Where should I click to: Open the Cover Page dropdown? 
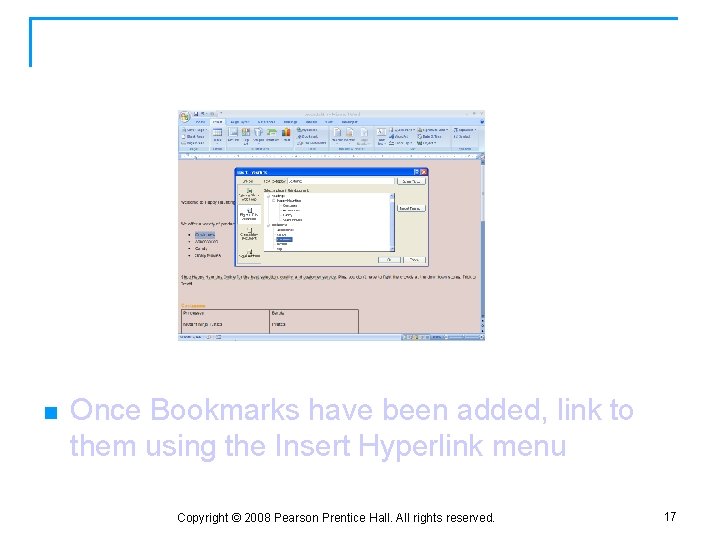(x=194, y=130)
